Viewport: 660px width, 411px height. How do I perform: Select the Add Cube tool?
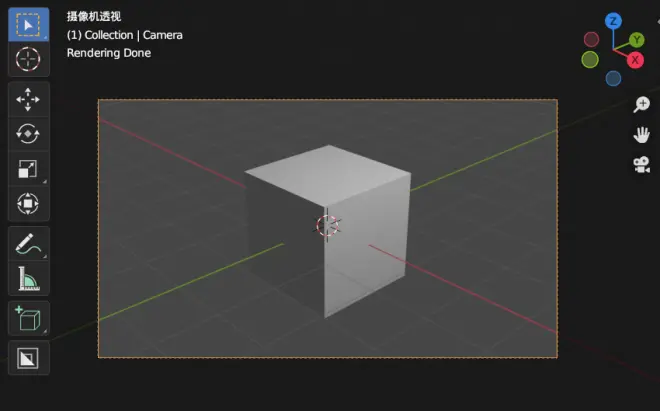tap(28, 318)
